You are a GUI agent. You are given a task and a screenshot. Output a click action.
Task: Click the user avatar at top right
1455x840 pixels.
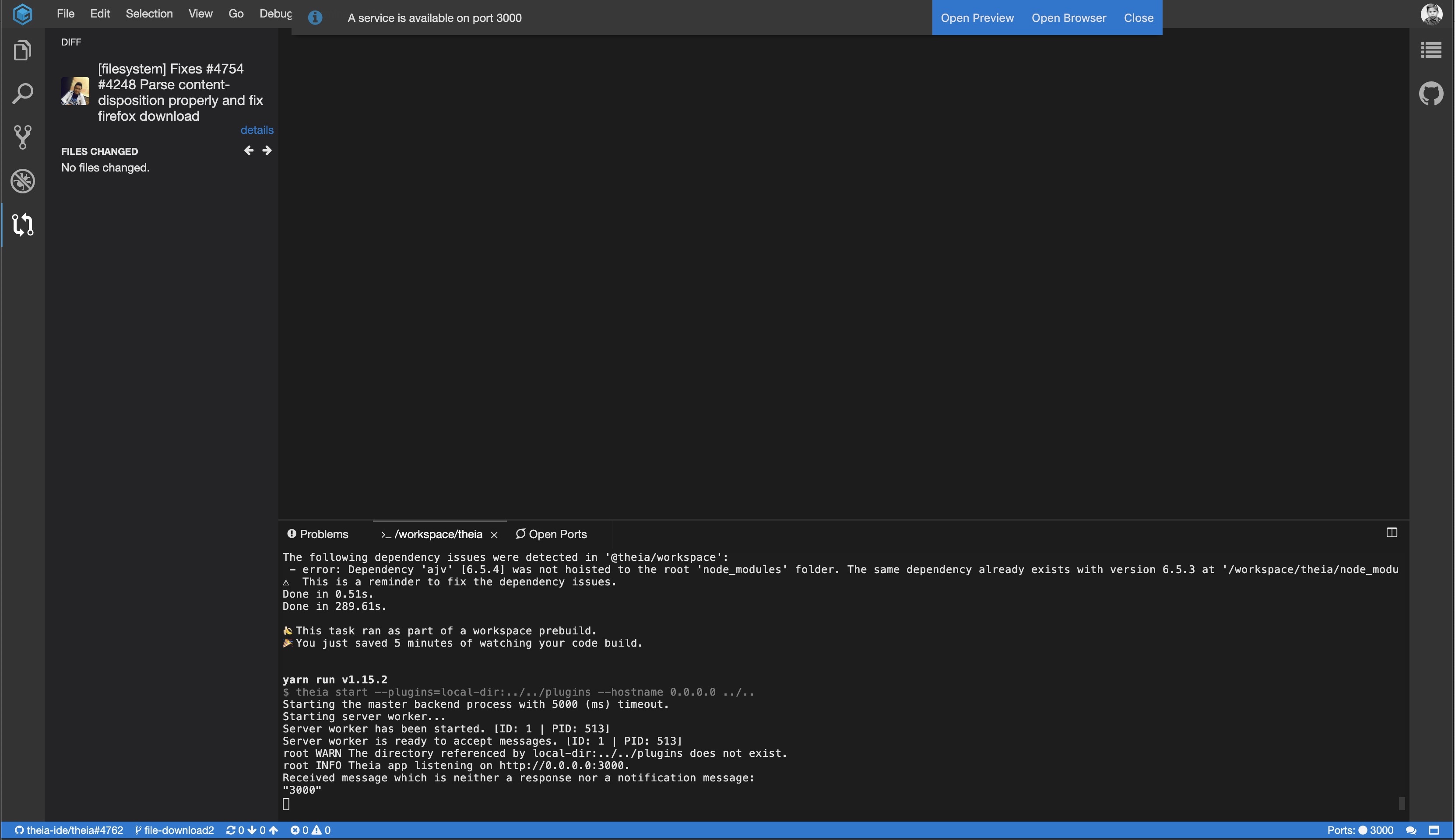coord(1431,14)
